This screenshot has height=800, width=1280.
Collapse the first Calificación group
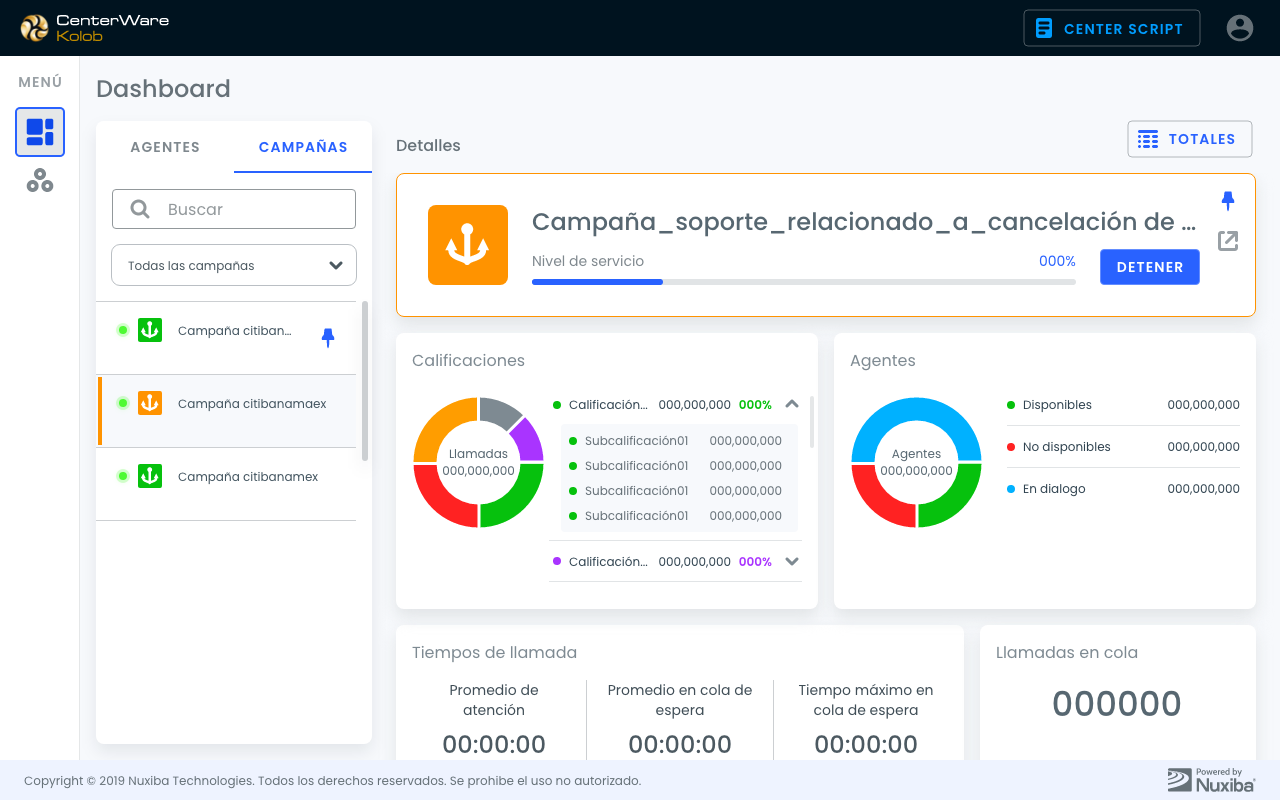(x=792, y=405)
